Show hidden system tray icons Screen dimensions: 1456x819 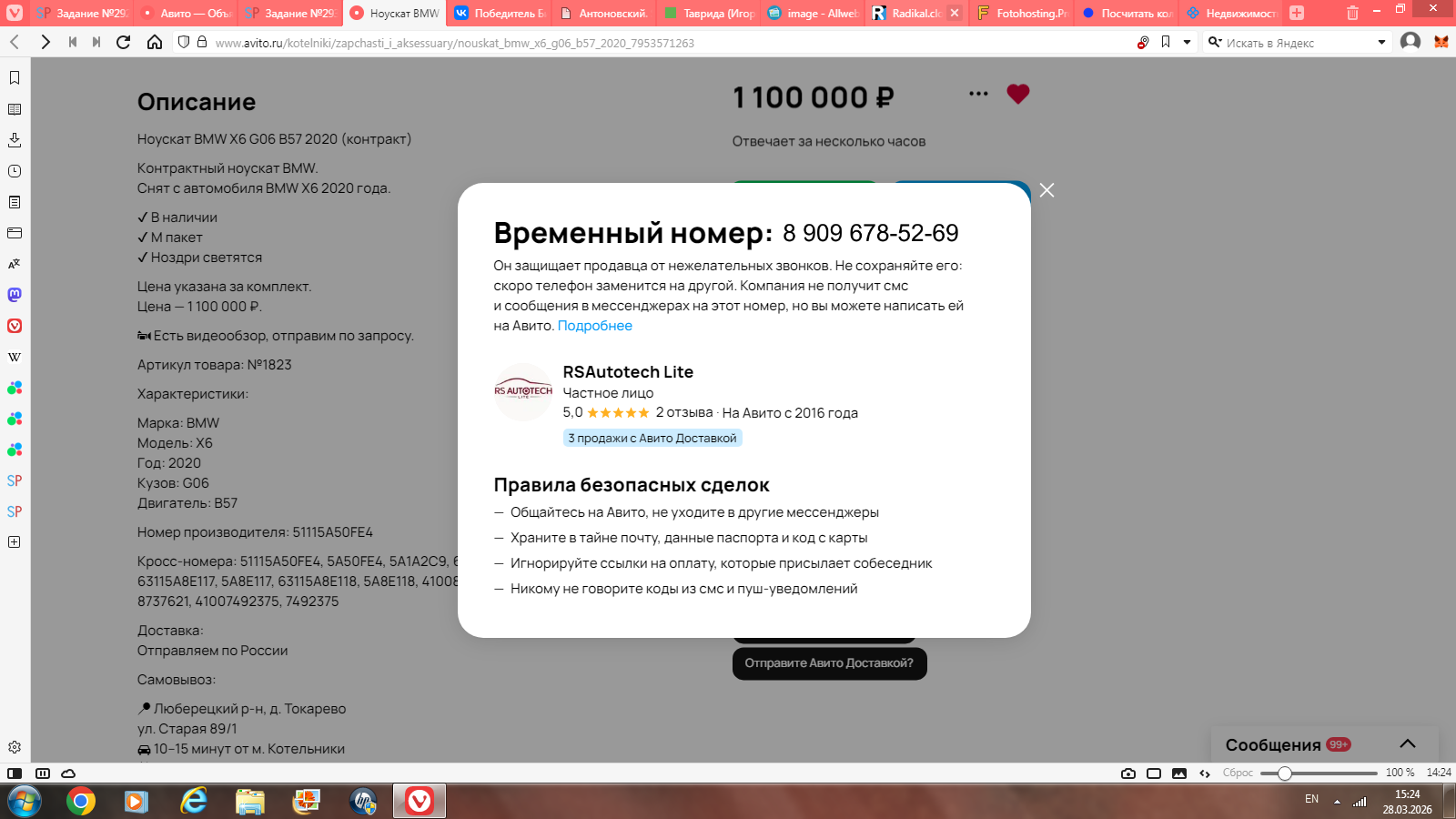pos(1337,802)
